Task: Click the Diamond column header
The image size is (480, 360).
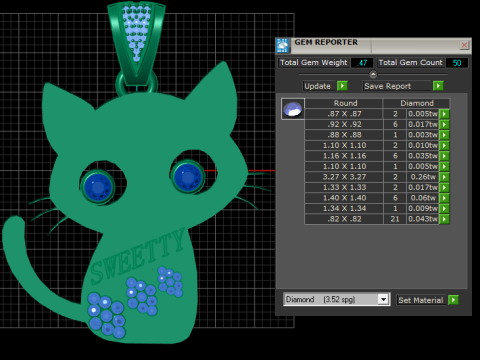Action: click(x=417, y=103)
